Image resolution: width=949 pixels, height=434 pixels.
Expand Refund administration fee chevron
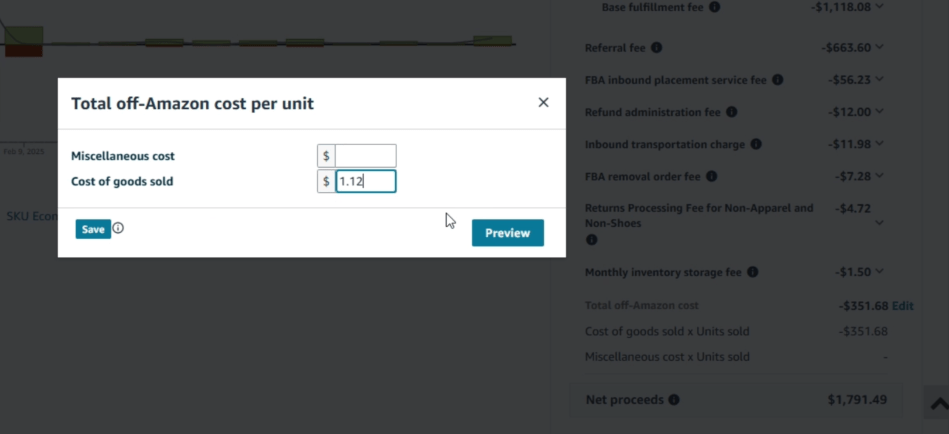click(879, 112)
